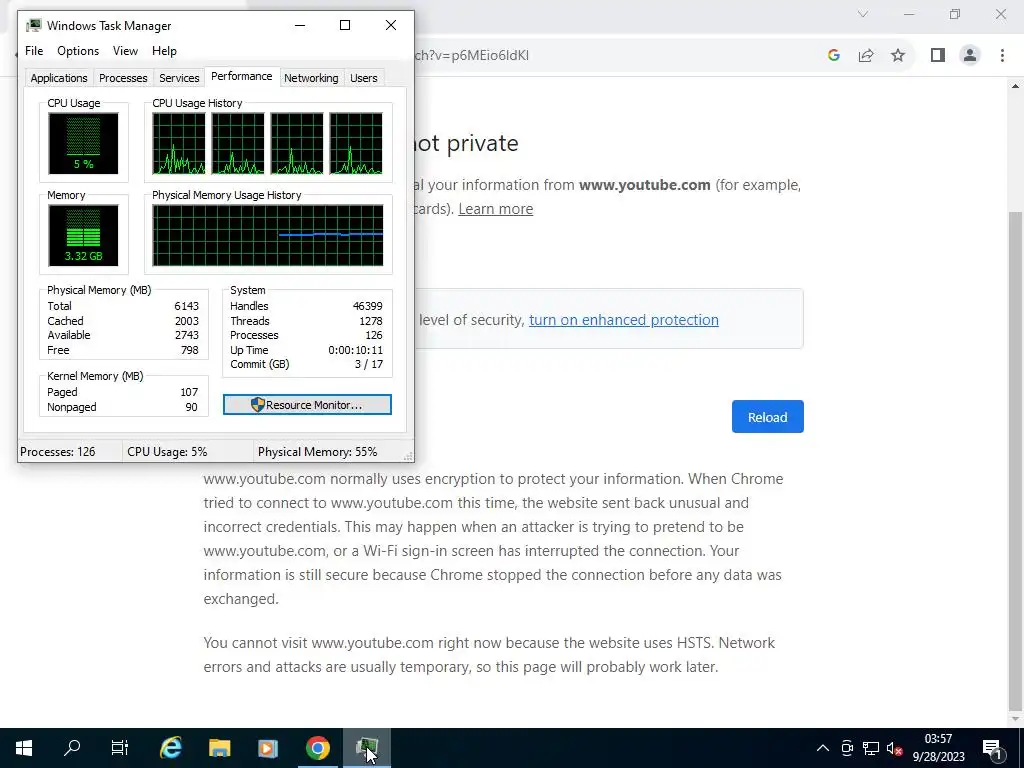This screenshot has width=1024, height=768.
Task: Open the View menu in Task Manager
Action: [x=125, y=51]
